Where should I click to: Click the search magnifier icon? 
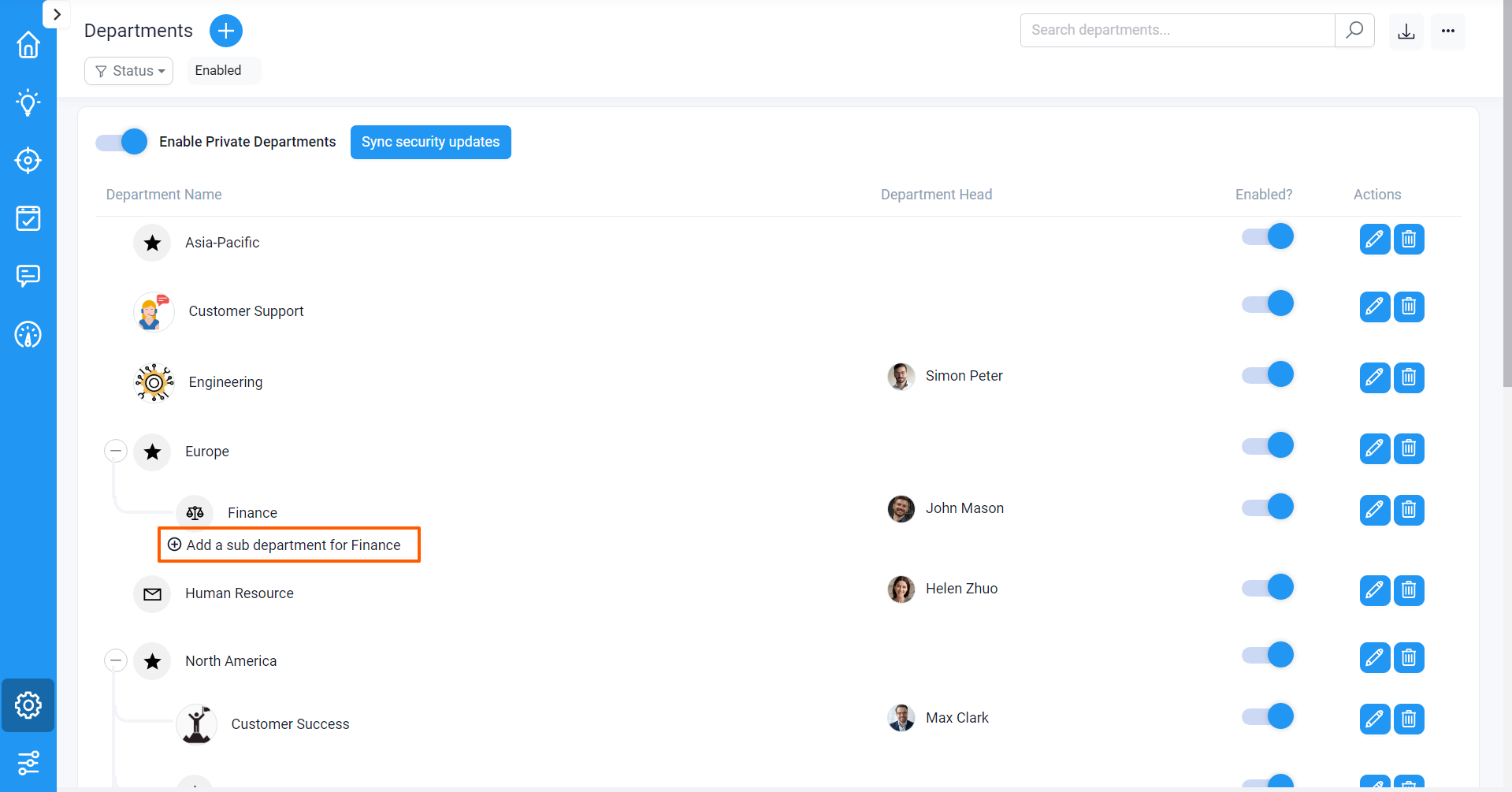pos(1355,30)
